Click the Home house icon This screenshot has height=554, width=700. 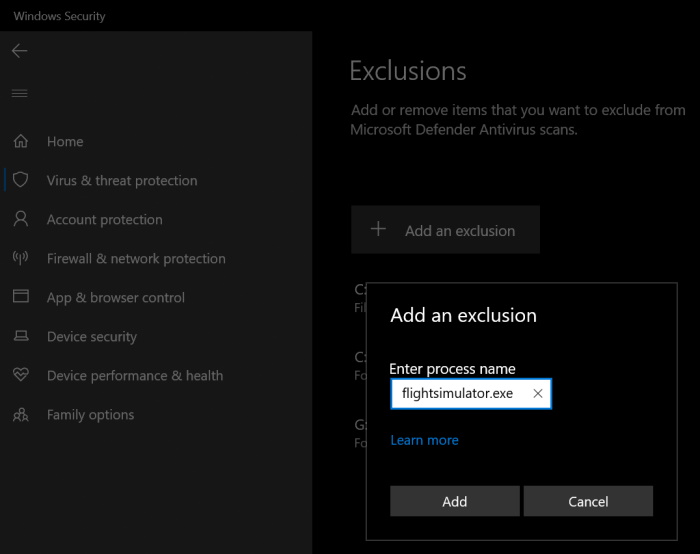[21, 141]
